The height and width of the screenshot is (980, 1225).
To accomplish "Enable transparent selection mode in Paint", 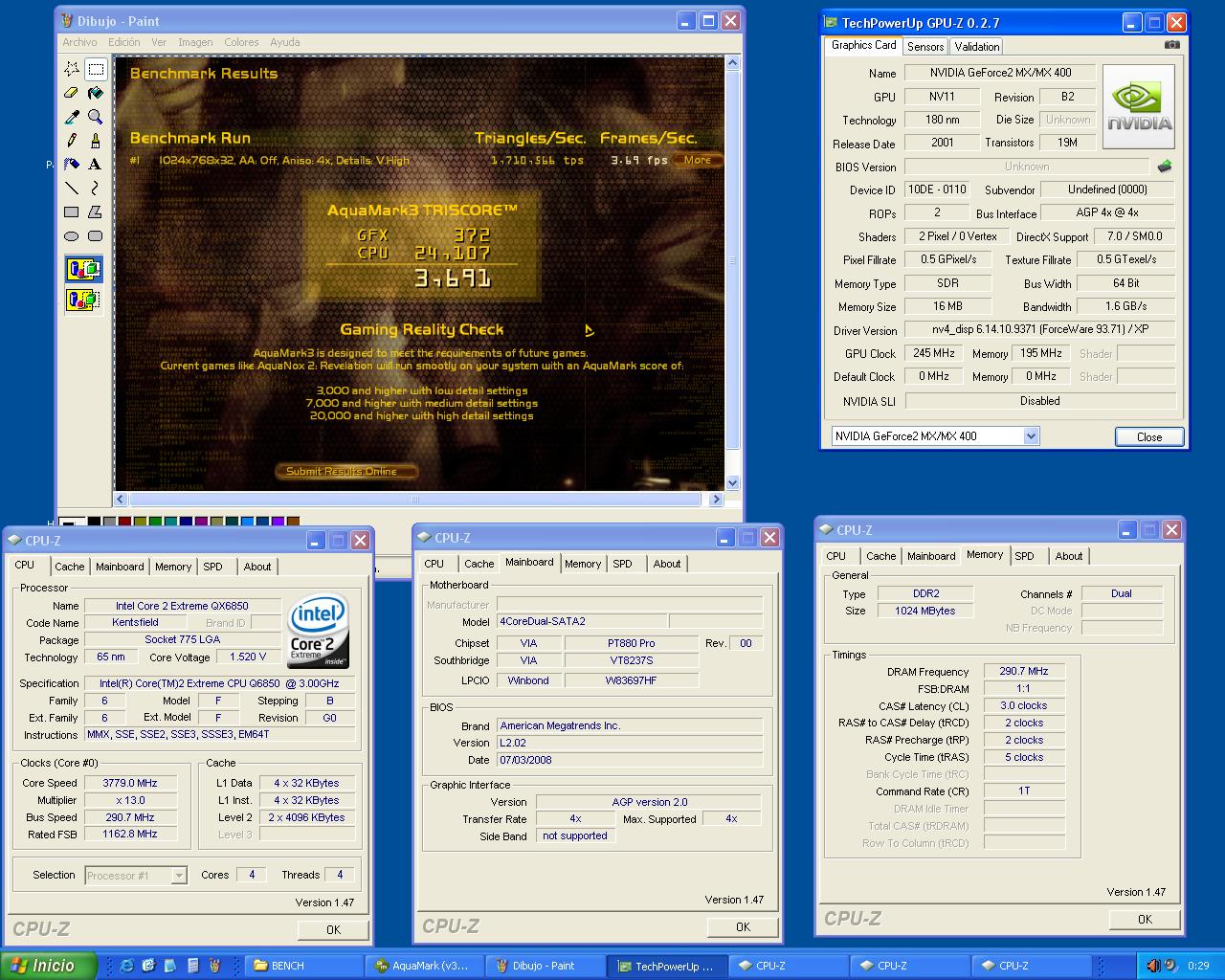I will pos(83,301).
